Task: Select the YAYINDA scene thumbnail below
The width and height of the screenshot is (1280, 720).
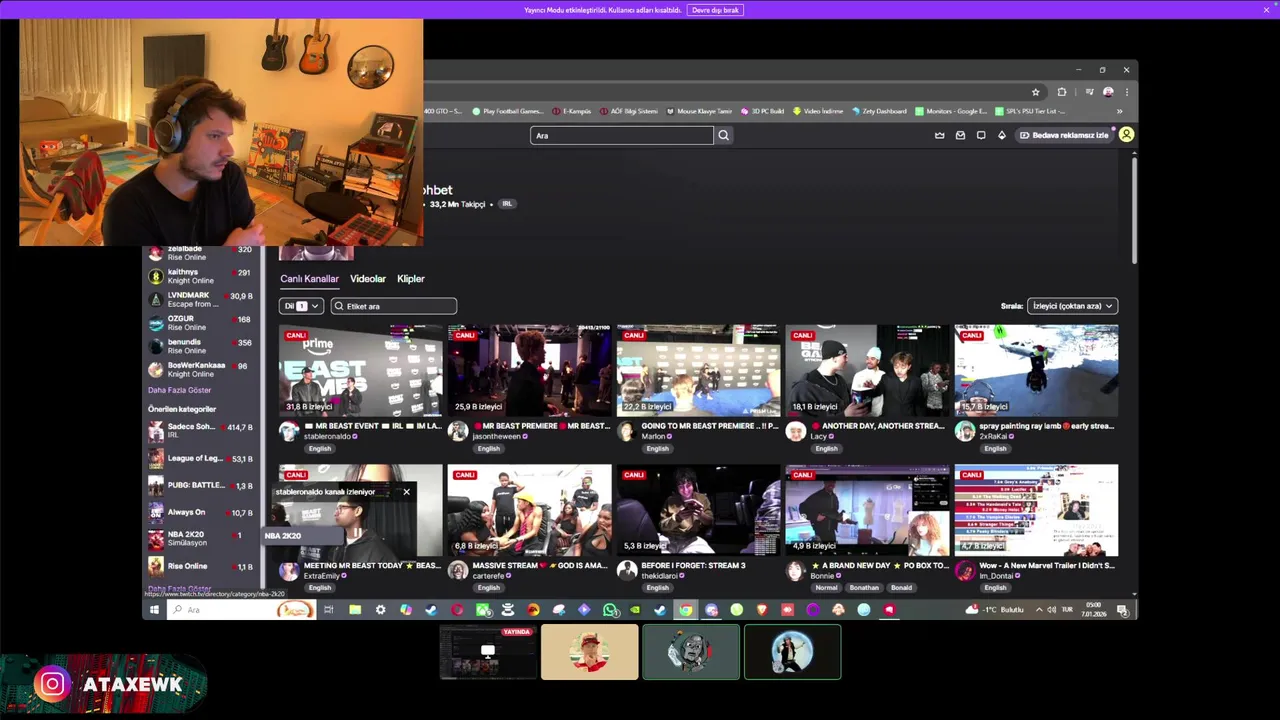Action: [488, 652]
